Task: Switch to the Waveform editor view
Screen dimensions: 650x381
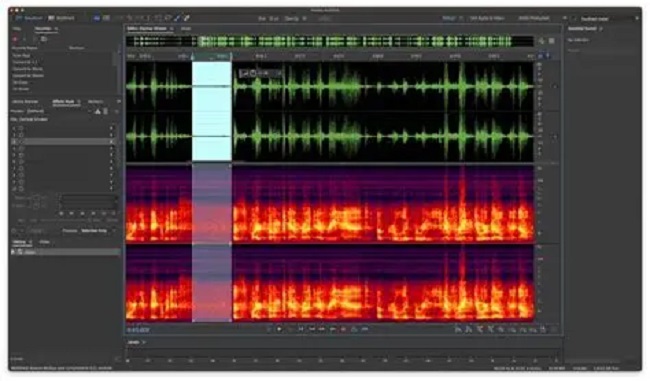Action: click(x=29, y=18)
